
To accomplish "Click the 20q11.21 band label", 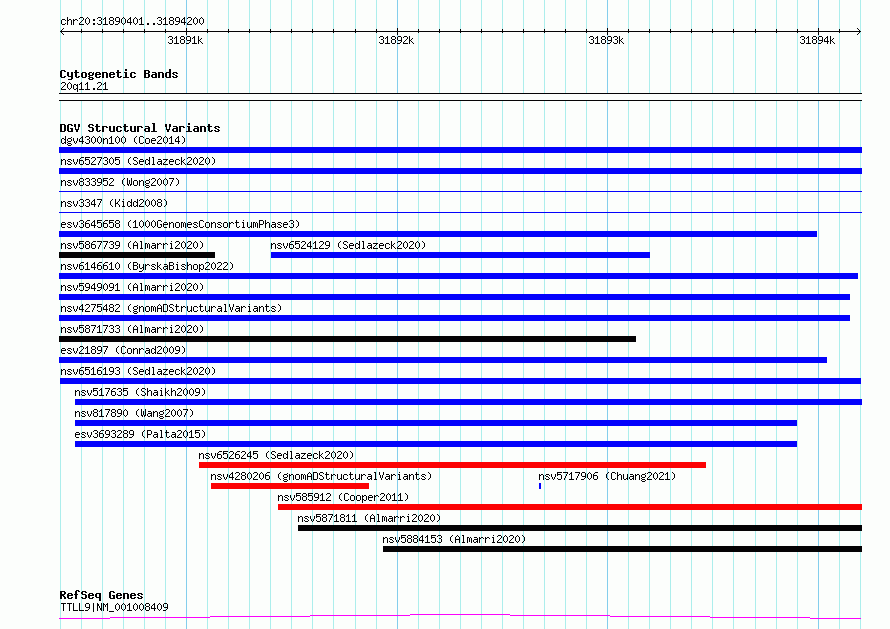I will pyautogui.click(x=84, y=86).
